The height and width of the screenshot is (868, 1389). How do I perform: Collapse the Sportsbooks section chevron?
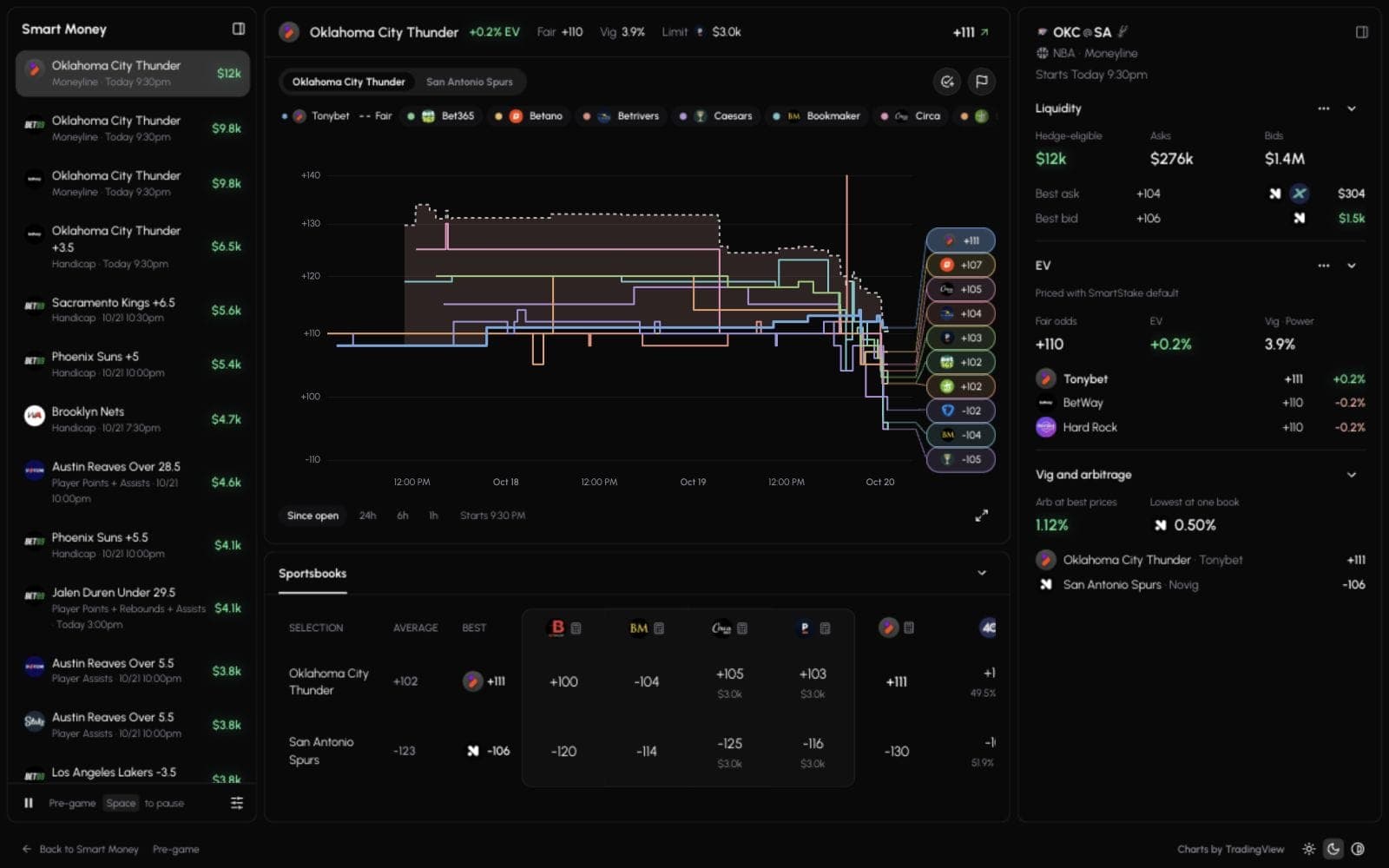[982, 573]
